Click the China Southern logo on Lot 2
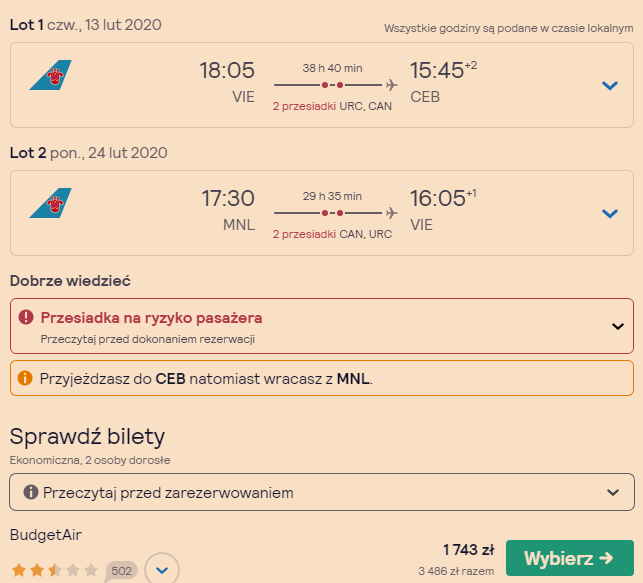The image size is (643, 583). coord(50,203)
